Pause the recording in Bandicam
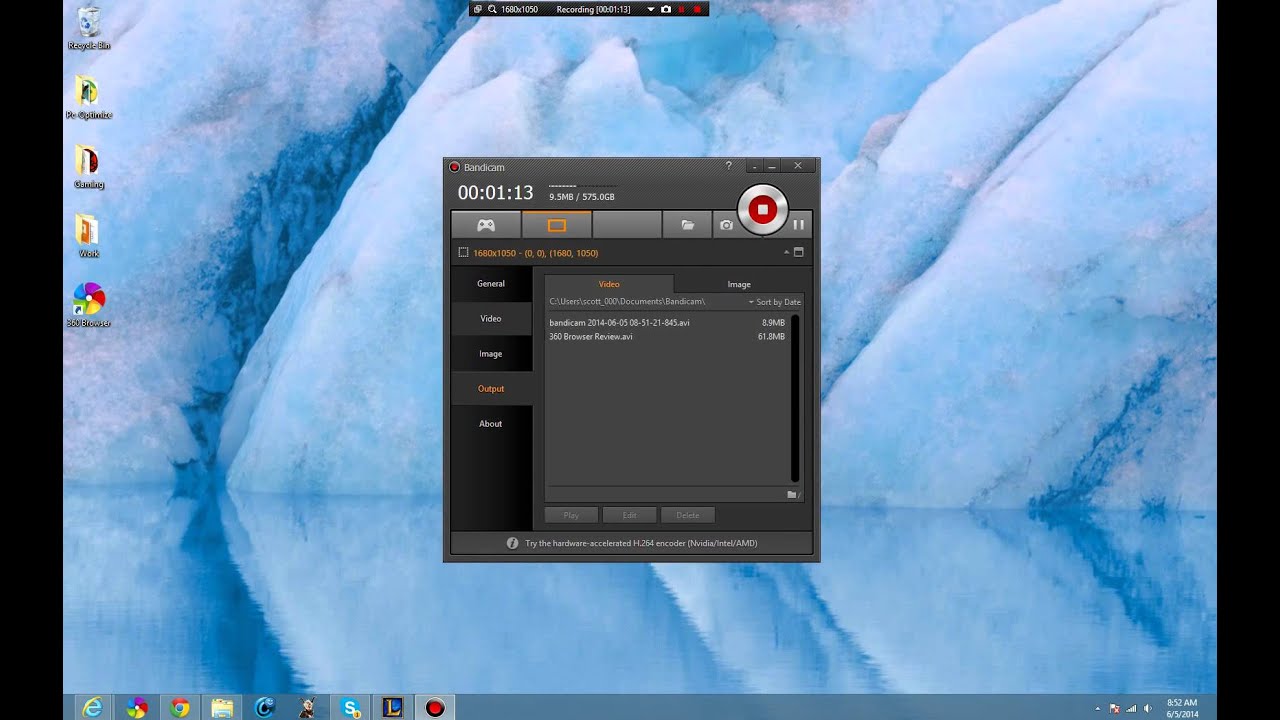This screenshot has width=1280, height=720. (798, 225)
